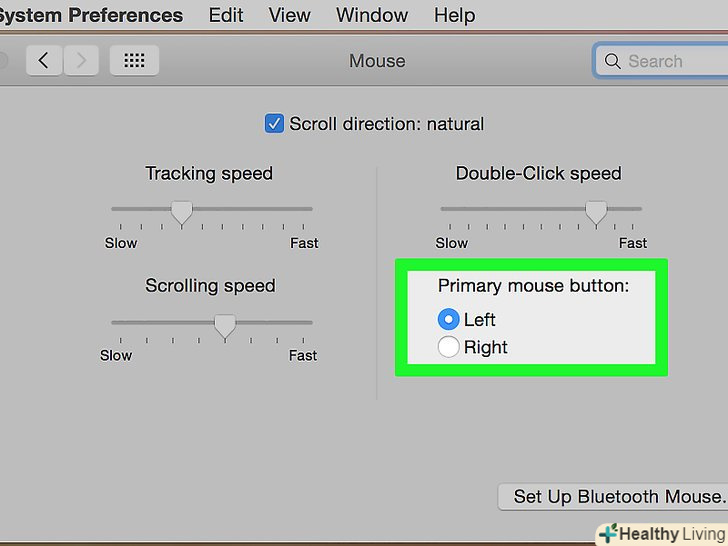Click the back navigation arrow

pos(43,61)
